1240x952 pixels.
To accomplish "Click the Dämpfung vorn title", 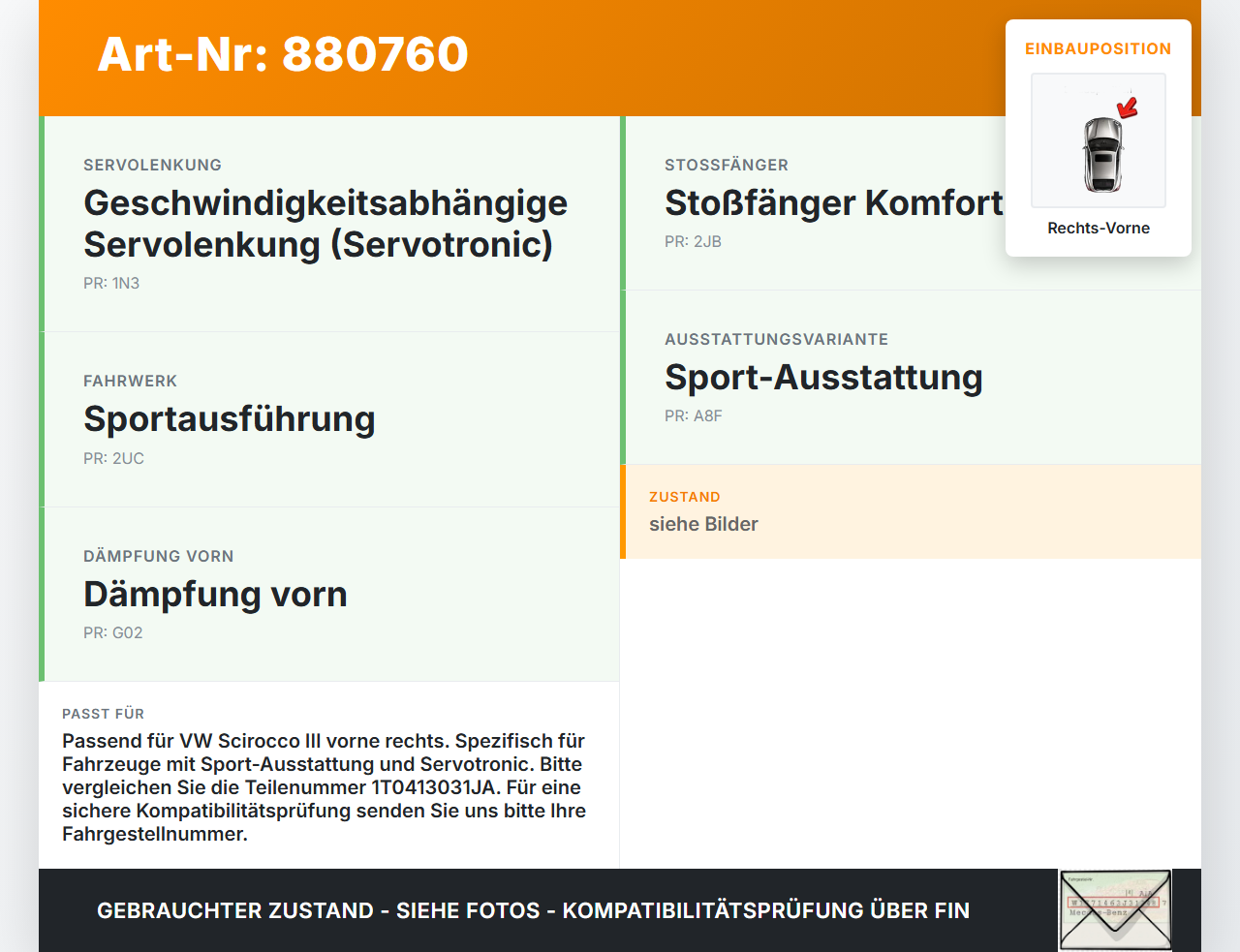I will [x=215, y=595].
